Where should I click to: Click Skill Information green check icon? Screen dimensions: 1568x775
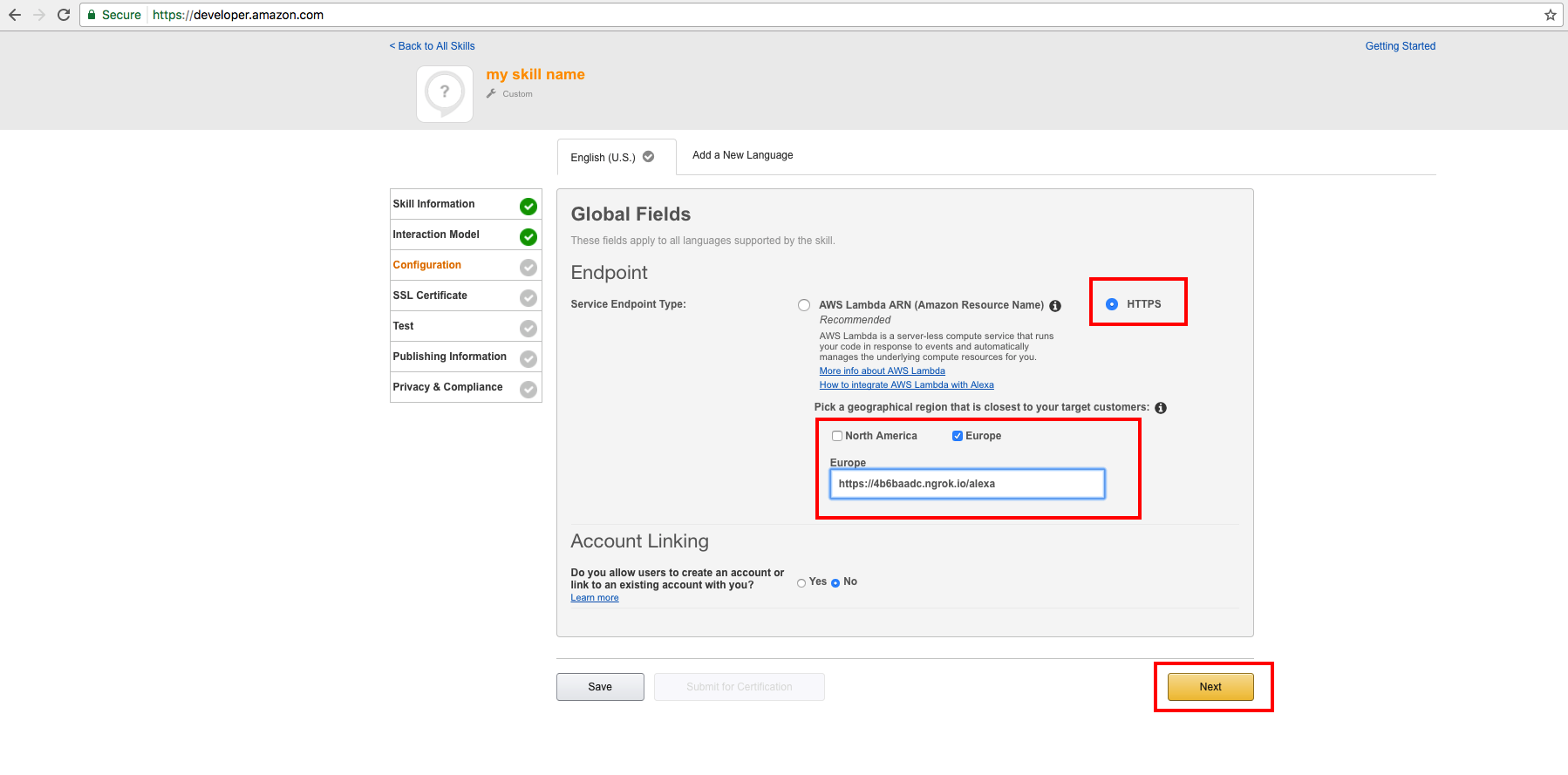[x=528, y=207]
